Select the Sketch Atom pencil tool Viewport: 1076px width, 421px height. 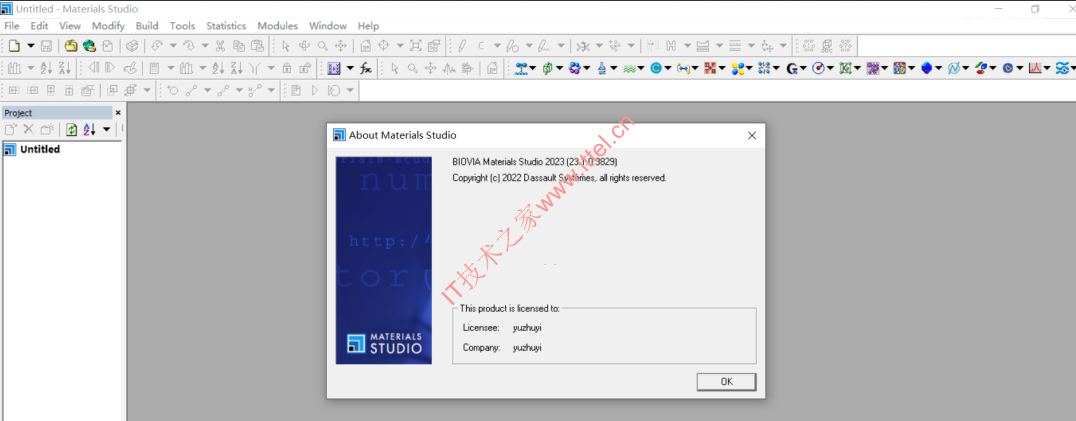(x=462, y=46)
